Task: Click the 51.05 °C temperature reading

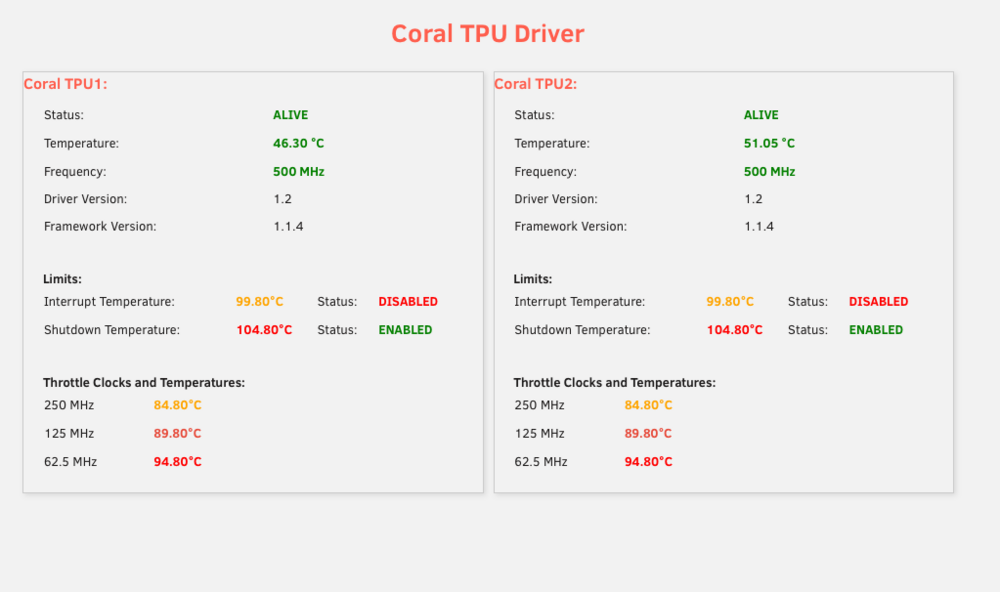Action: pos(769,144)
